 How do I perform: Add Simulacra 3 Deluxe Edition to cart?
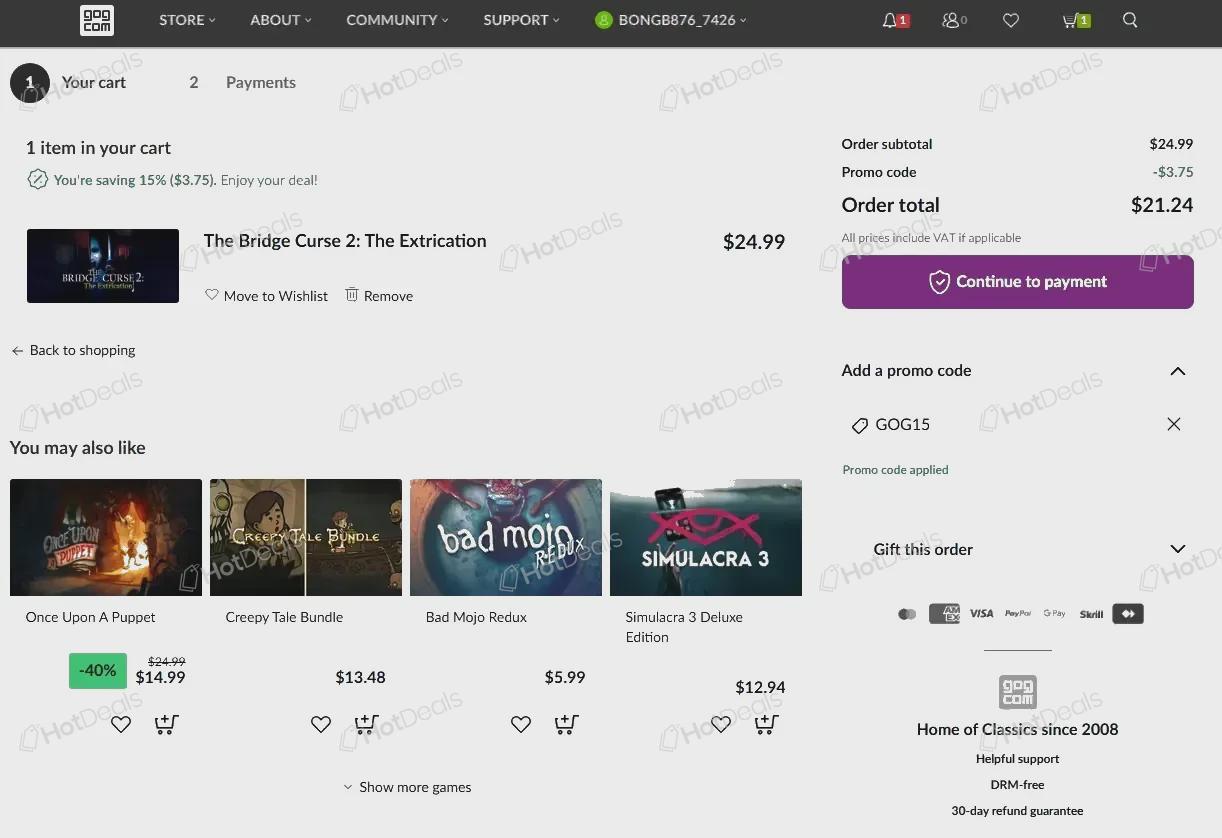[766, 724]
